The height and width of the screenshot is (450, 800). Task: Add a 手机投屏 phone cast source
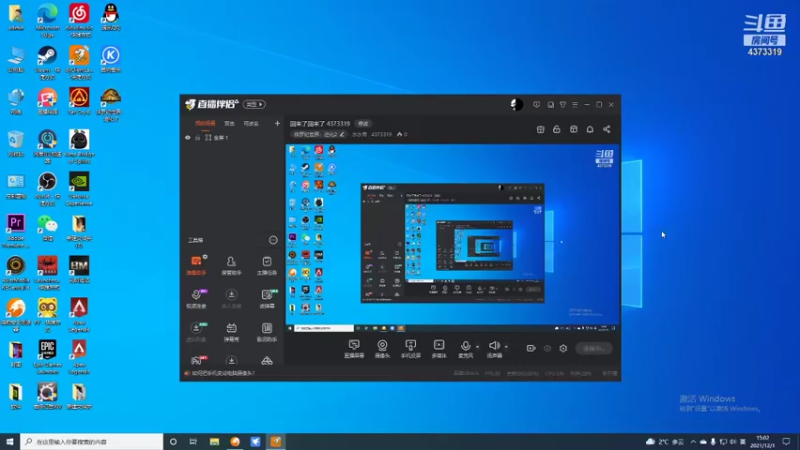(x=410, y=349)
